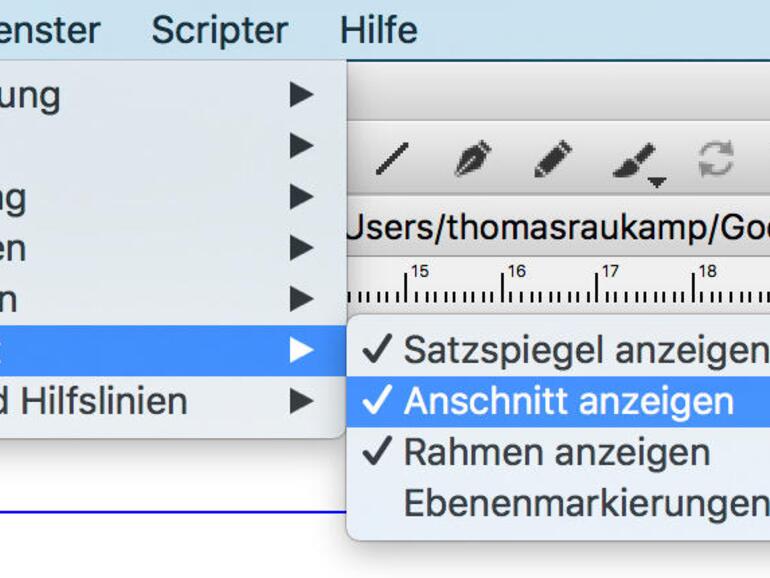Expand the Hilfslinien submenu arrow

tap(301, 401)
